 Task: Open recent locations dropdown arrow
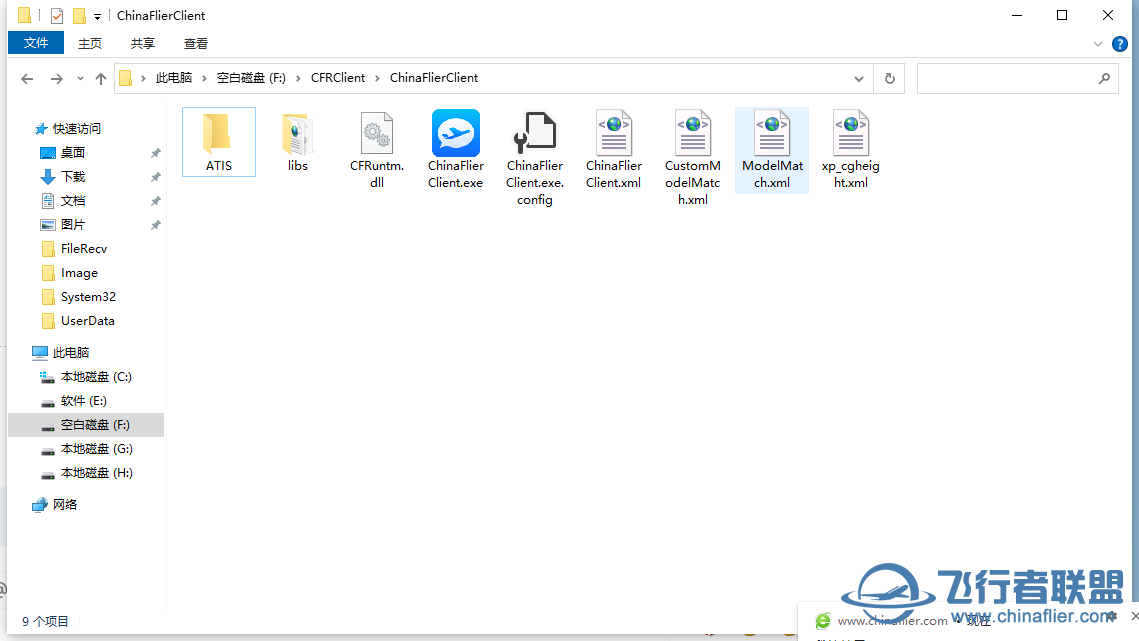tap(80, 78)
